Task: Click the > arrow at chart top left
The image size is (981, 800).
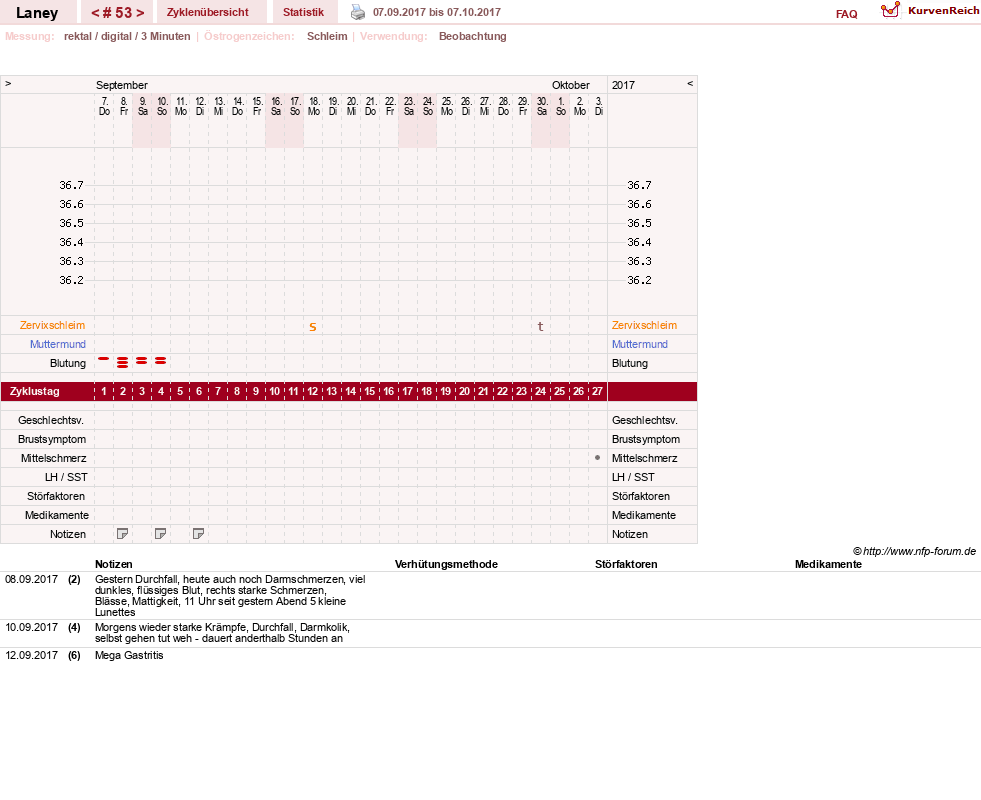Action: pyautogui.click(x=8, y=83)
